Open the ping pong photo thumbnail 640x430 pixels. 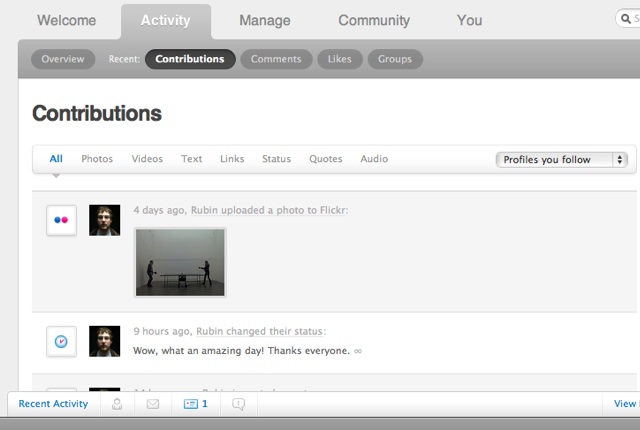180,262
